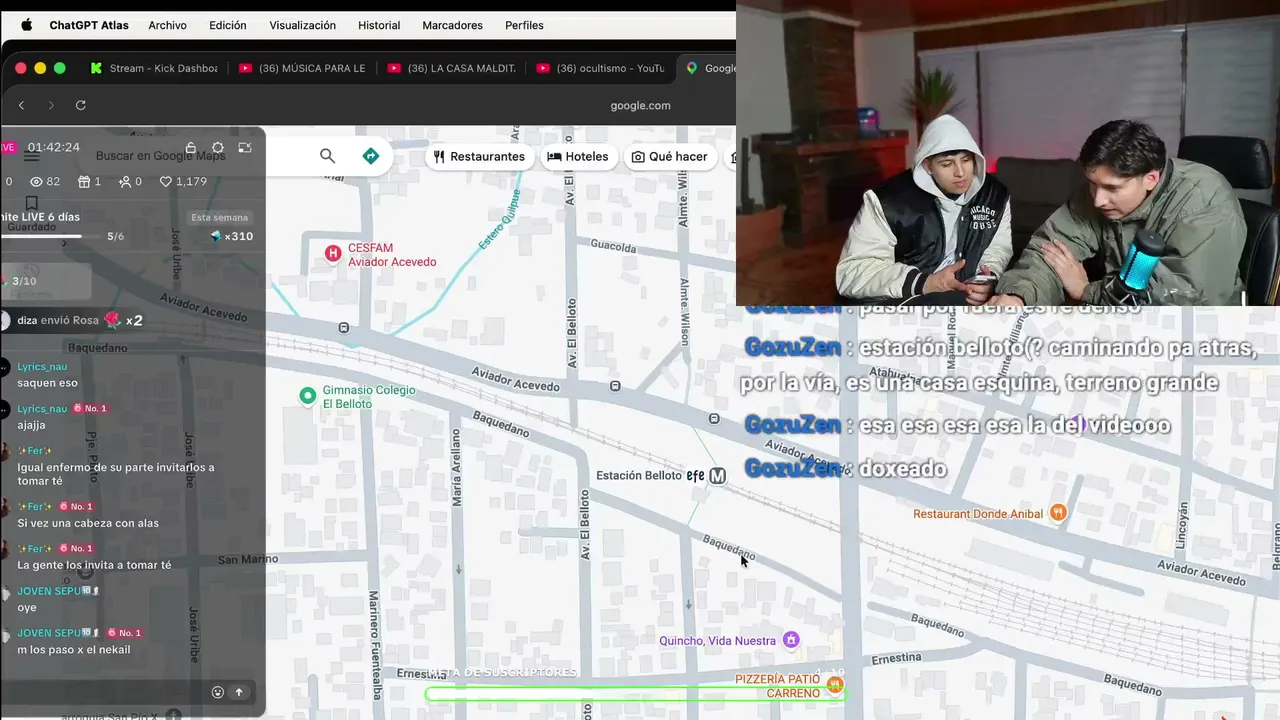This screenshot has width=1280, height=720.
Task: Open directions with the blue arrow icon
Action: (370, 156)
